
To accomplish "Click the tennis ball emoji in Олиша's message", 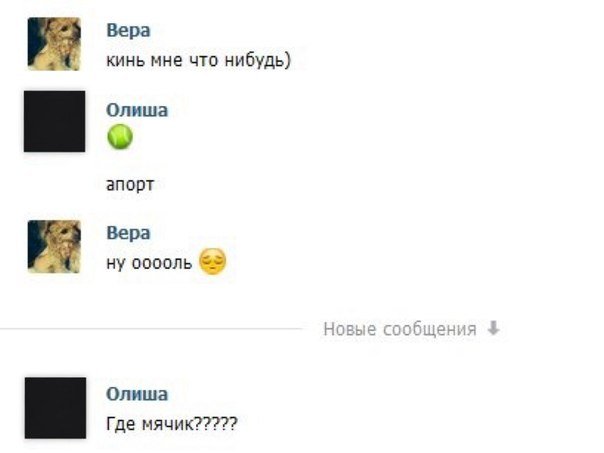I will coord(119,137).
